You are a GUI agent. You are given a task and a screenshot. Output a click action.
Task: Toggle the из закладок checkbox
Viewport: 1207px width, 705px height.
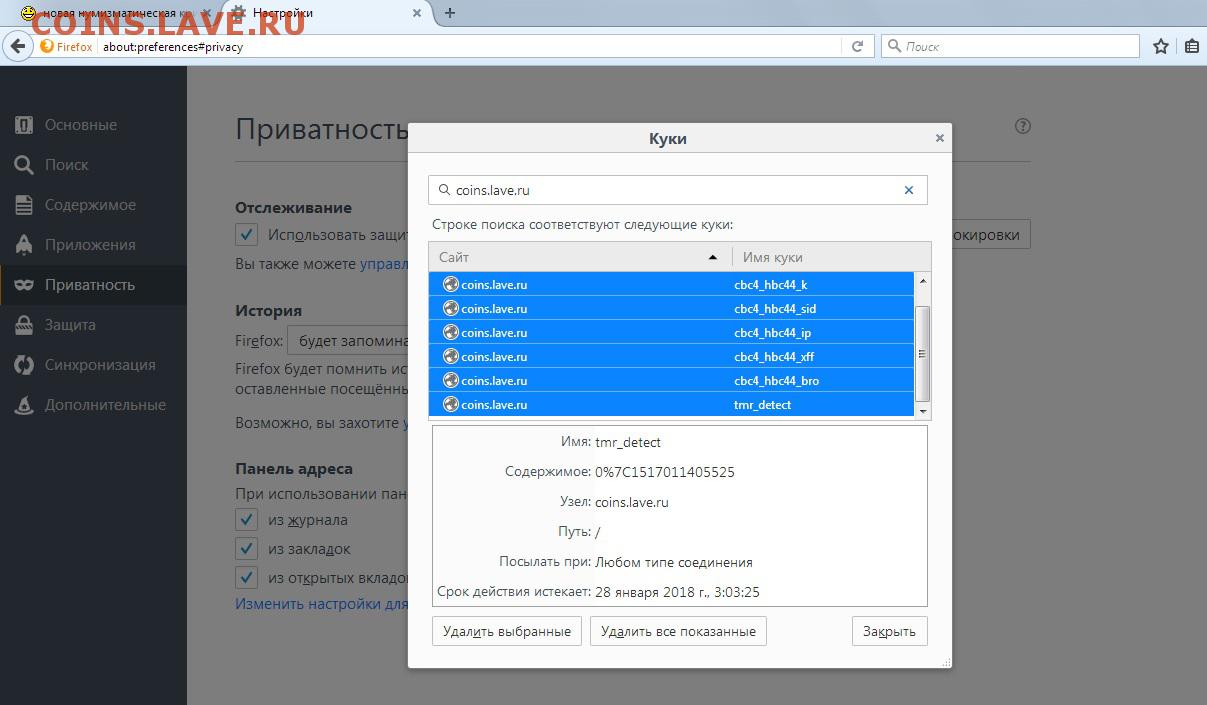246,549
